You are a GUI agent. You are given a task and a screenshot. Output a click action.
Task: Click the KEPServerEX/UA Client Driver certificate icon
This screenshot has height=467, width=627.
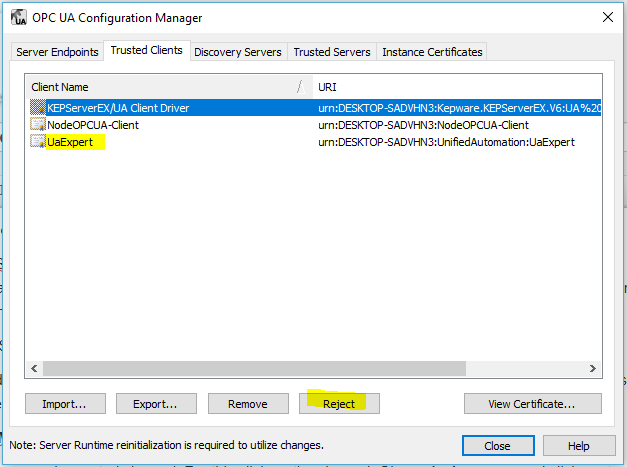click(38, 108)
